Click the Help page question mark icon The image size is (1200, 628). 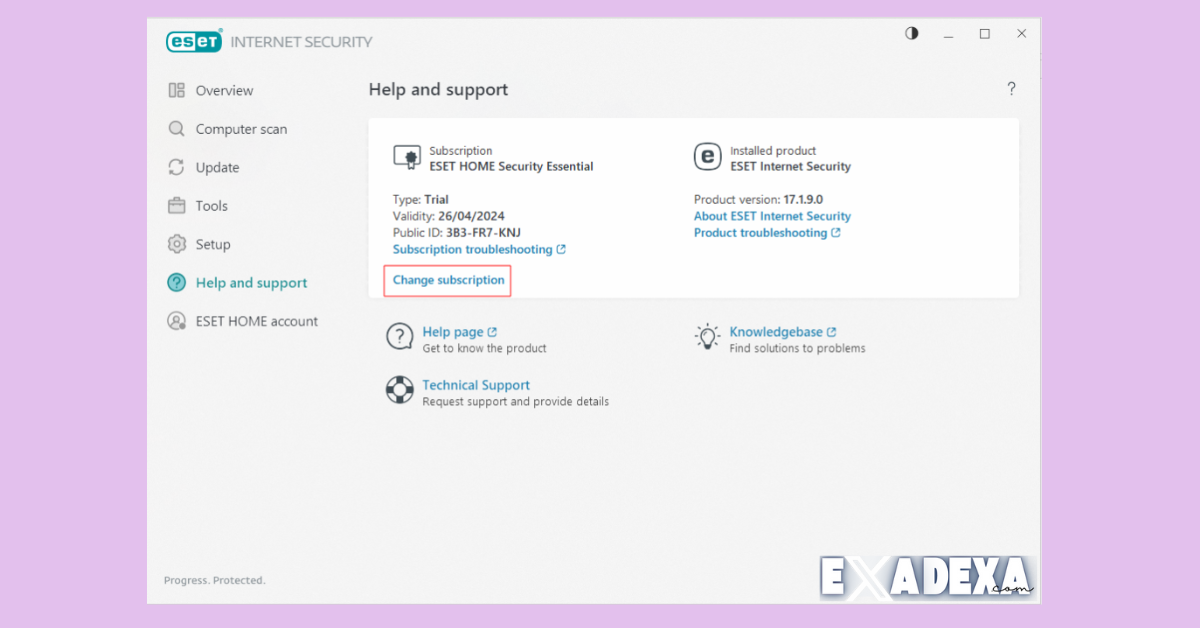click(x=400, y=337)
